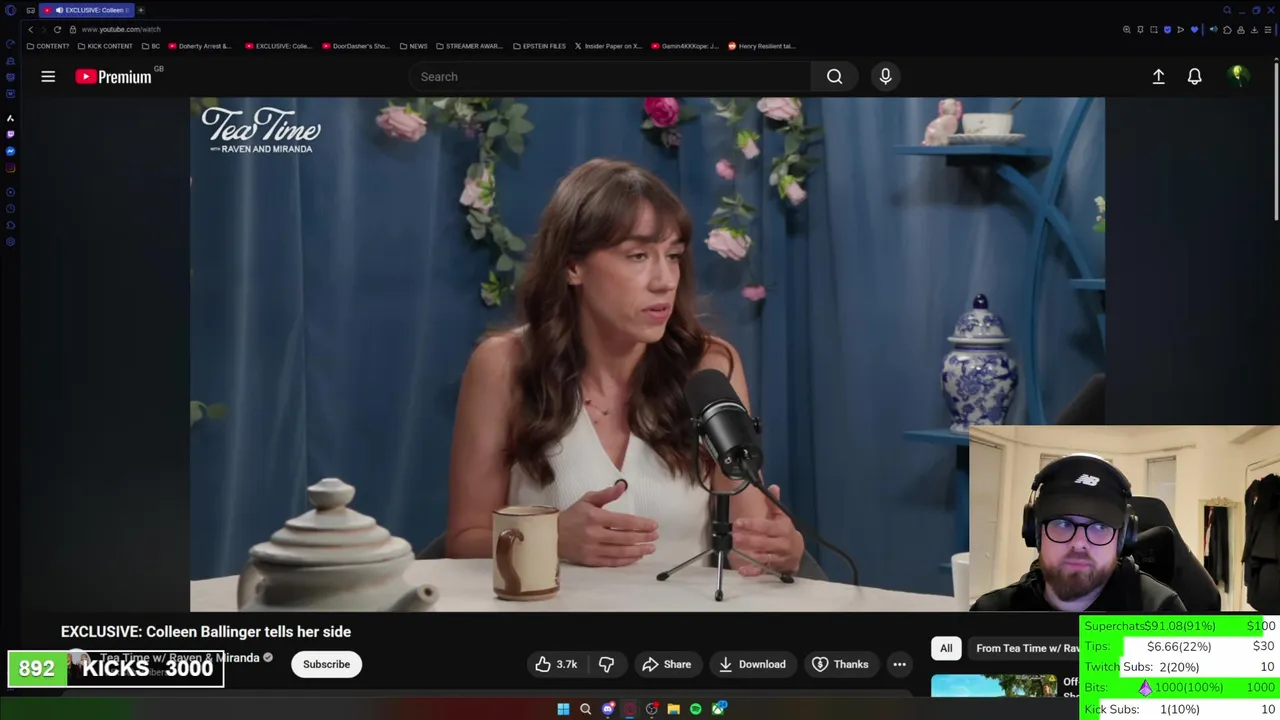The height and width of the screenshot is (720, 1280).
Task: Click the magnifier search button
Action: (x=834, y=76)
